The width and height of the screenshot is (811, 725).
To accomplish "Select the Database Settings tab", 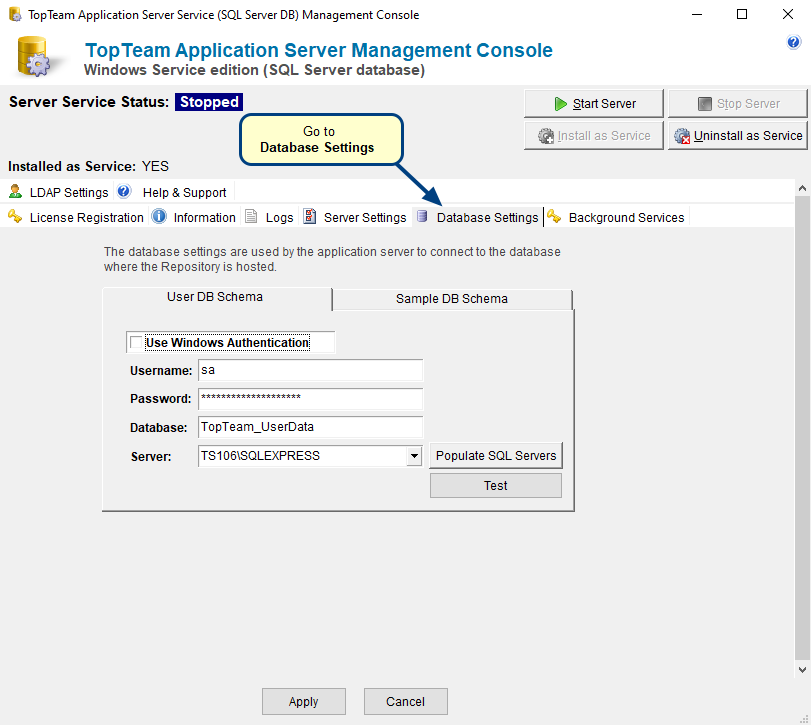I will (477, 217).
